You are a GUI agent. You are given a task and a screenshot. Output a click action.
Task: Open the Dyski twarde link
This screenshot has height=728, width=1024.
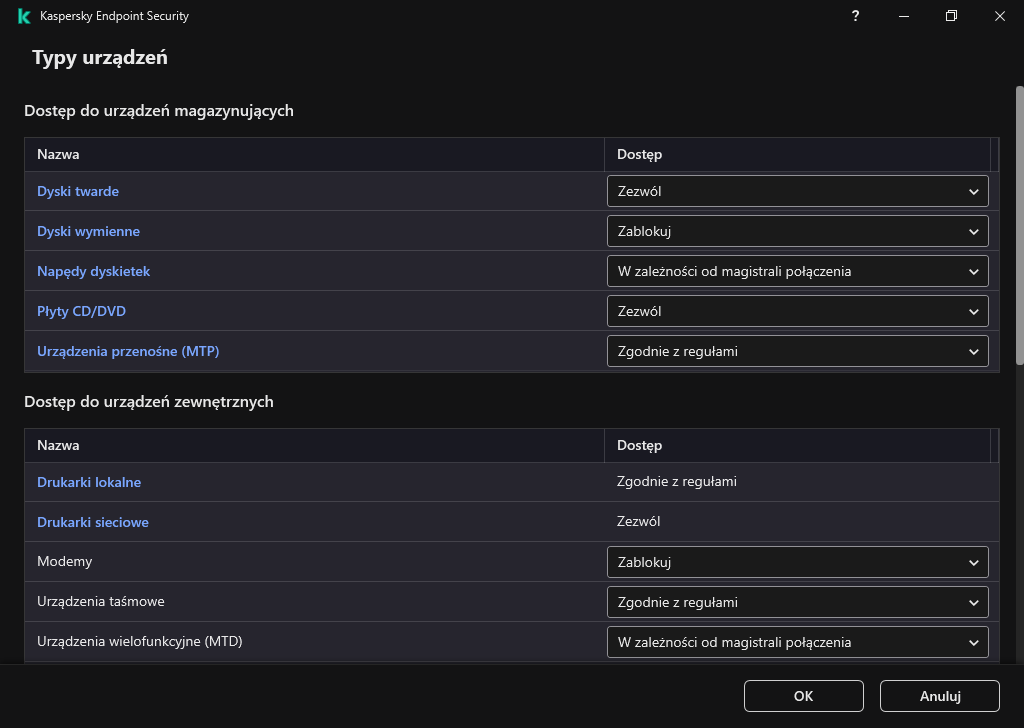(x=78, y=191)
